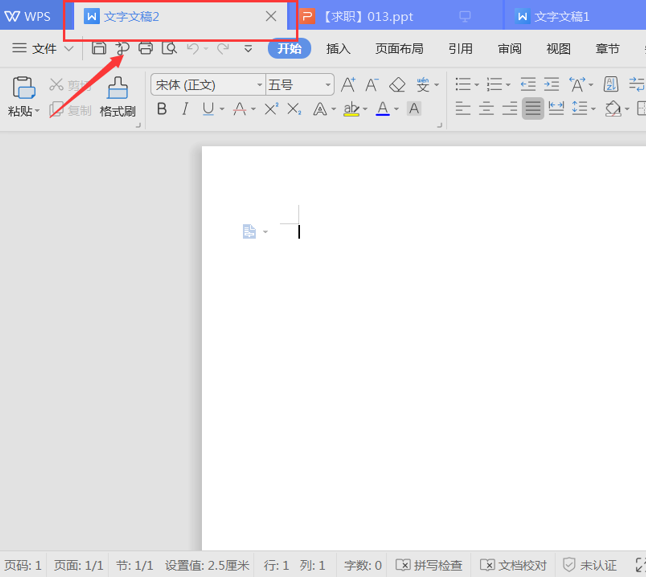Click the Save icon in quick access toolbar

pos(99,49)
